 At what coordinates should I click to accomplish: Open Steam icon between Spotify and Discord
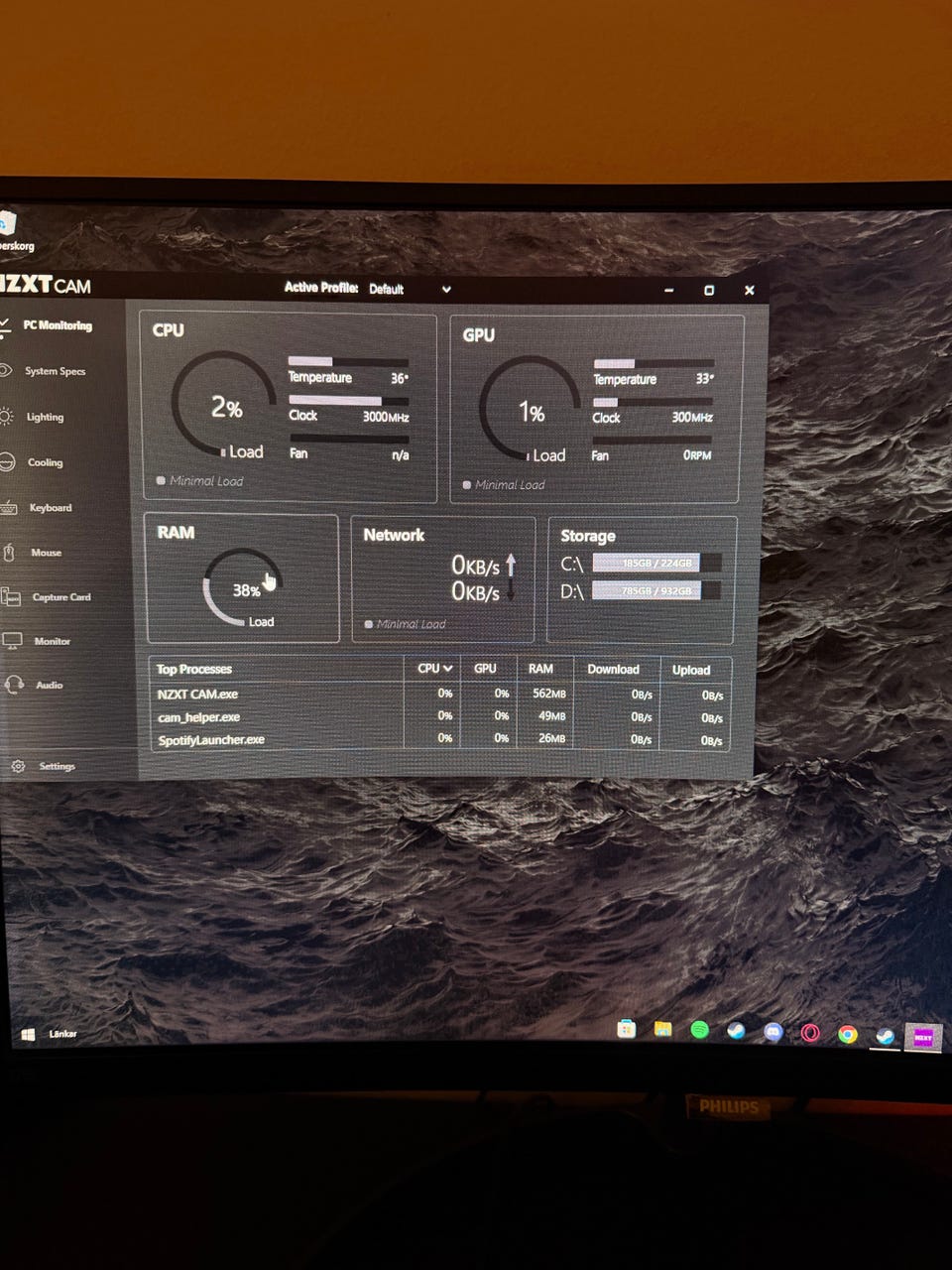click(x=736, y=1032)
